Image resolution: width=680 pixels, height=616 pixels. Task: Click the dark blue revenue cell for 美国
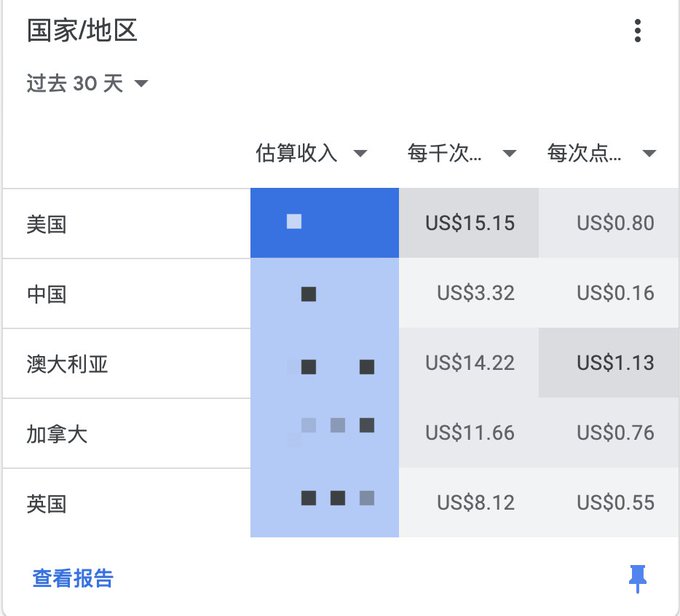(x=324, y=223)
